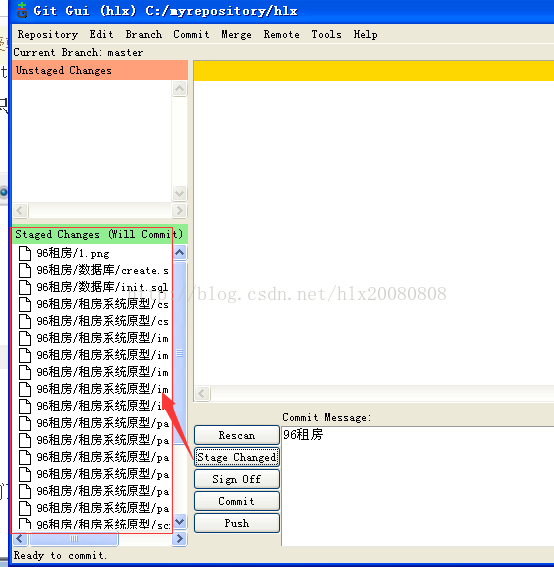Click into the Commit Message text field
This screenshot has height=567, width=554.
[x=418, y=486]
